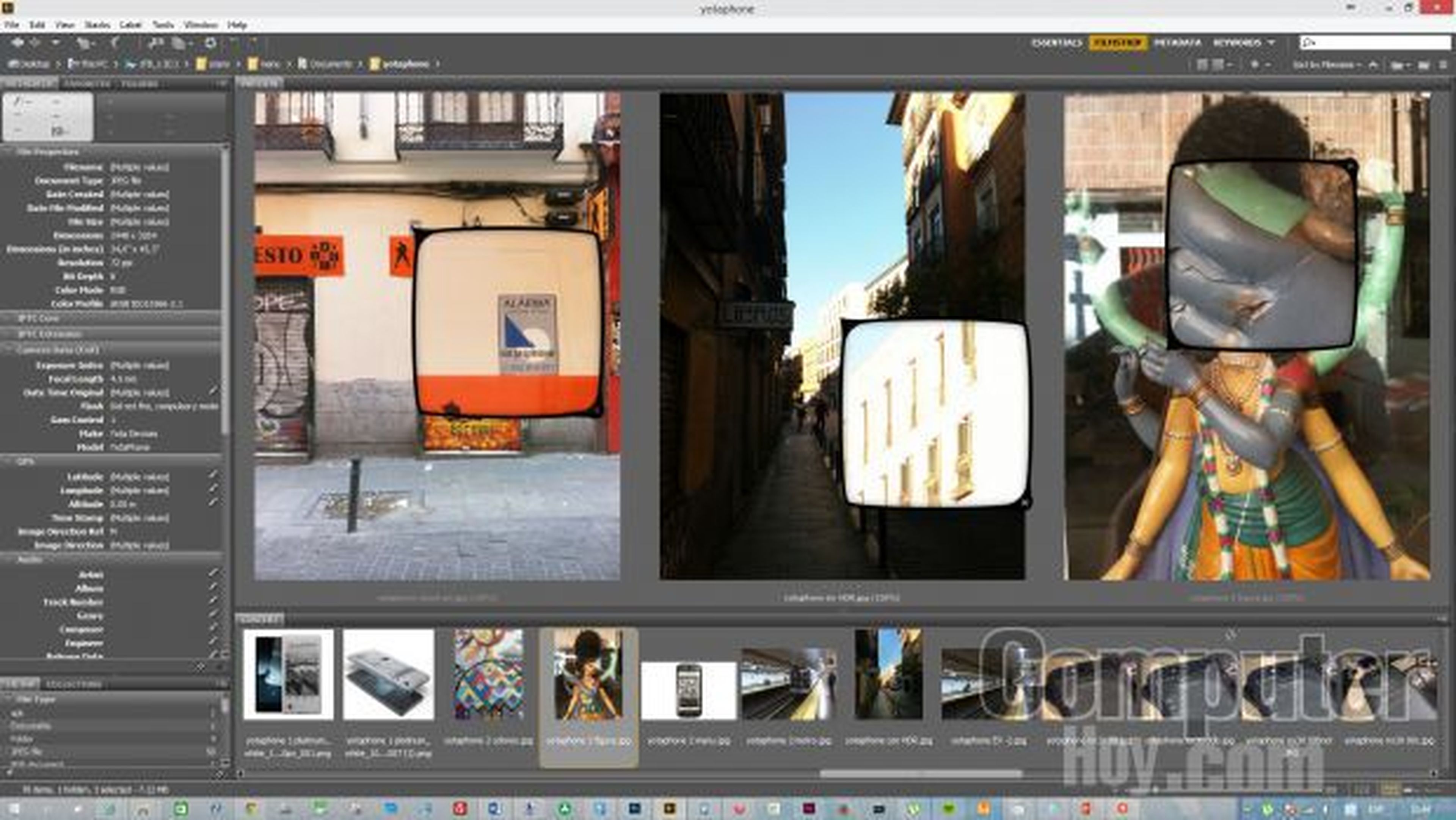Click the get photos from camera icon

pos(155,42)
